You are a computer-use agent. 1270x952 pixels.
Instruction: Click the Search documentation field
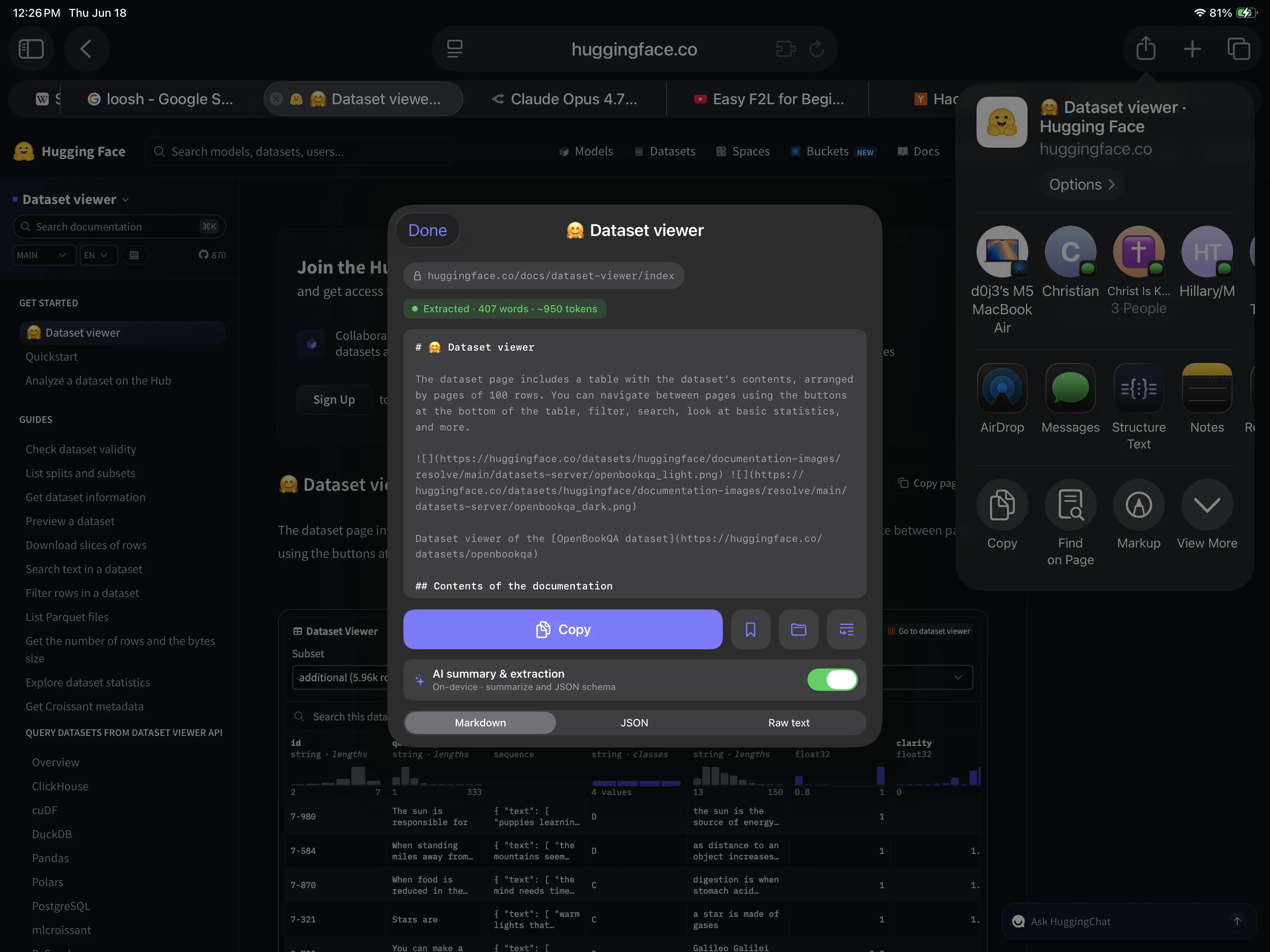click(119, 226)
